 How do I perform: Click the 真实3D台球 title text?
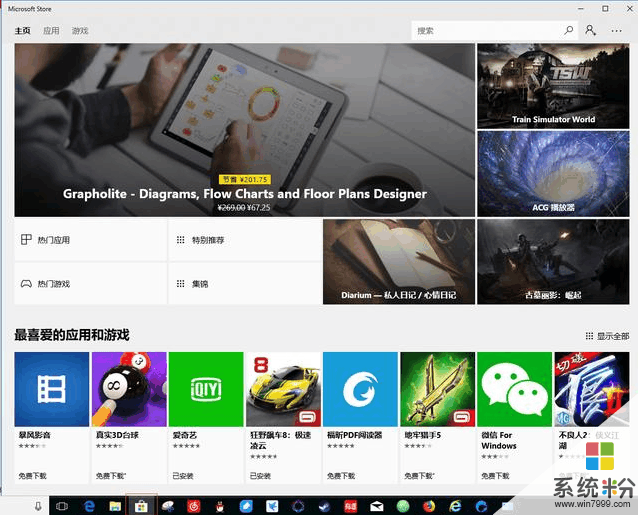click(x=117, y=435)
